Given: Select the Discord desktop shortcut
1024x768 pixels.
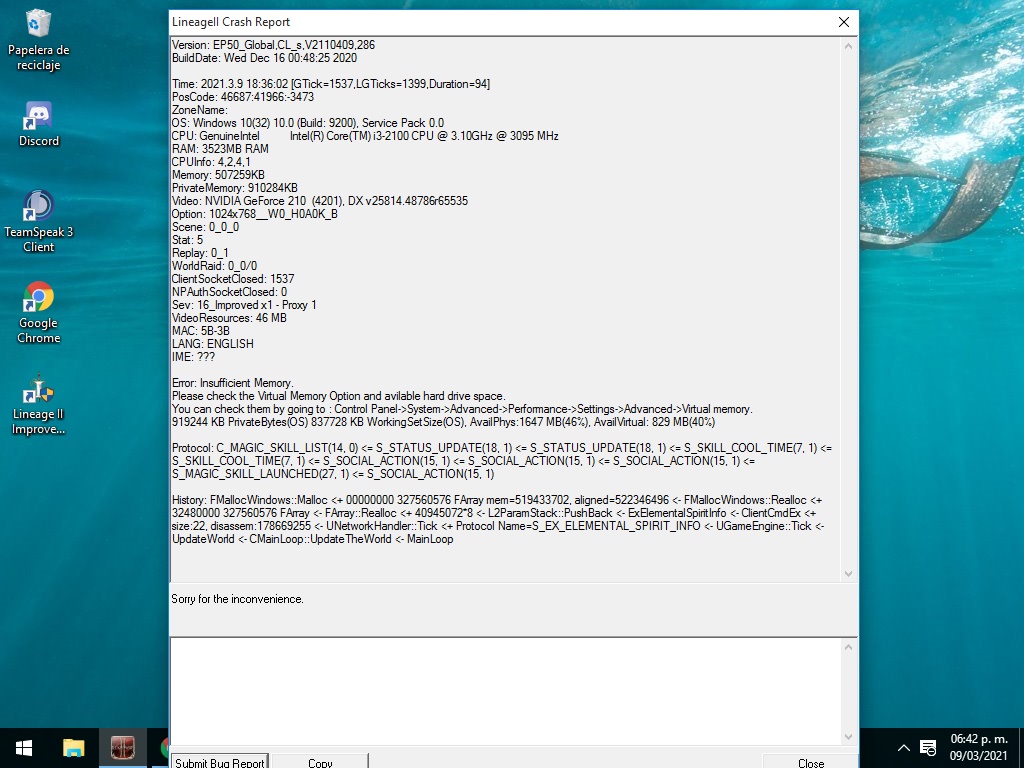Looking at the screenshot, I should pos(39,123).
